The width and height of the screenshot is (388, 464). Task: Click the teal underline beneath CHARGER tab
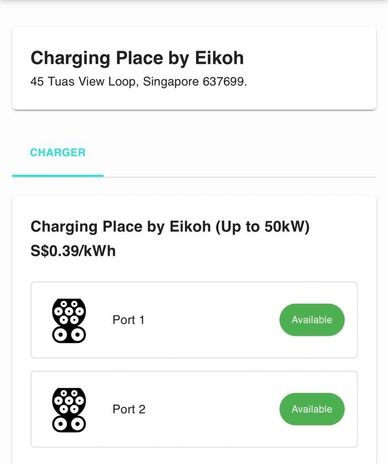(58, 175)
